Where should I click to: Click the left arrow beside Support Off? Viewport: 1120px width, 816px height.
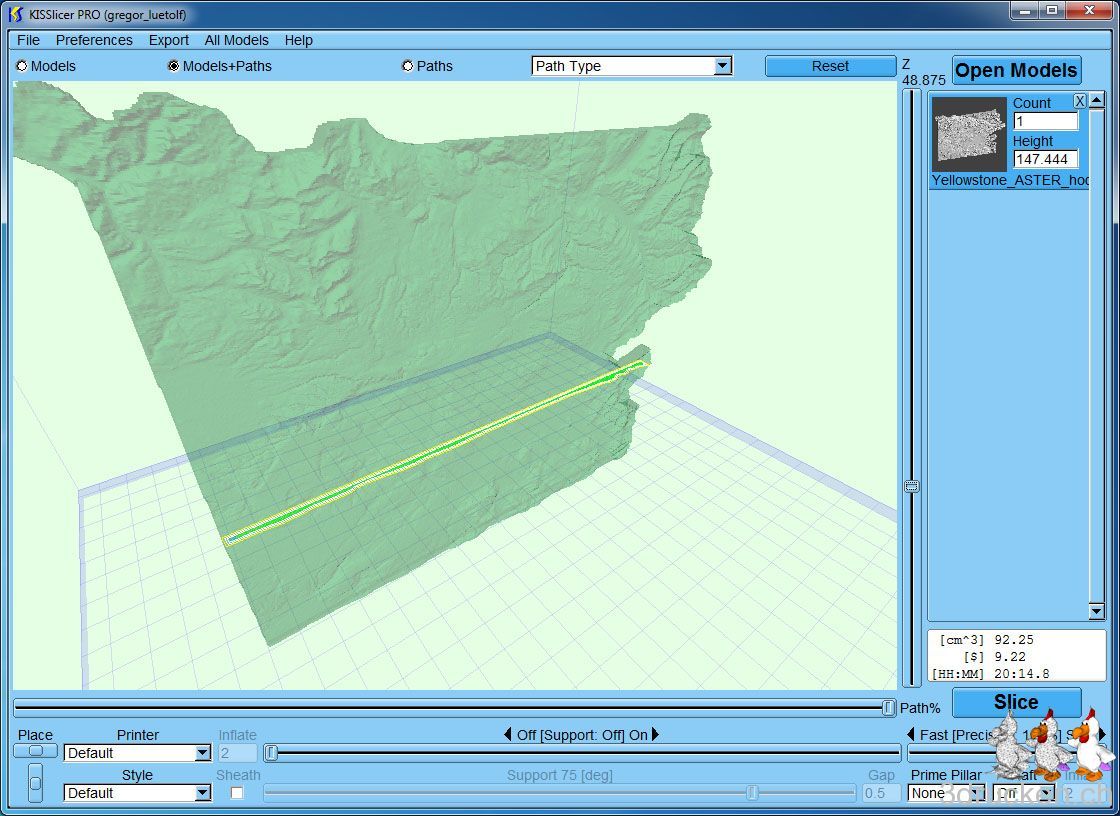507,735
